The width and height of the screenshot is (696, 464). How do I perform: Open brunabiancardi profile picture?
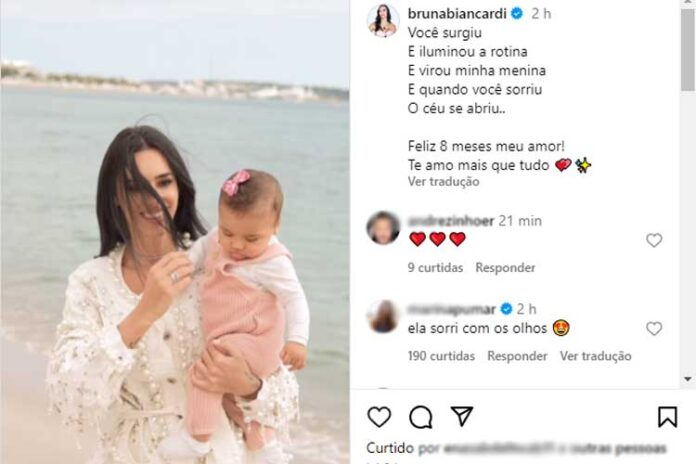pyautogui.click(x=383, y=20)
